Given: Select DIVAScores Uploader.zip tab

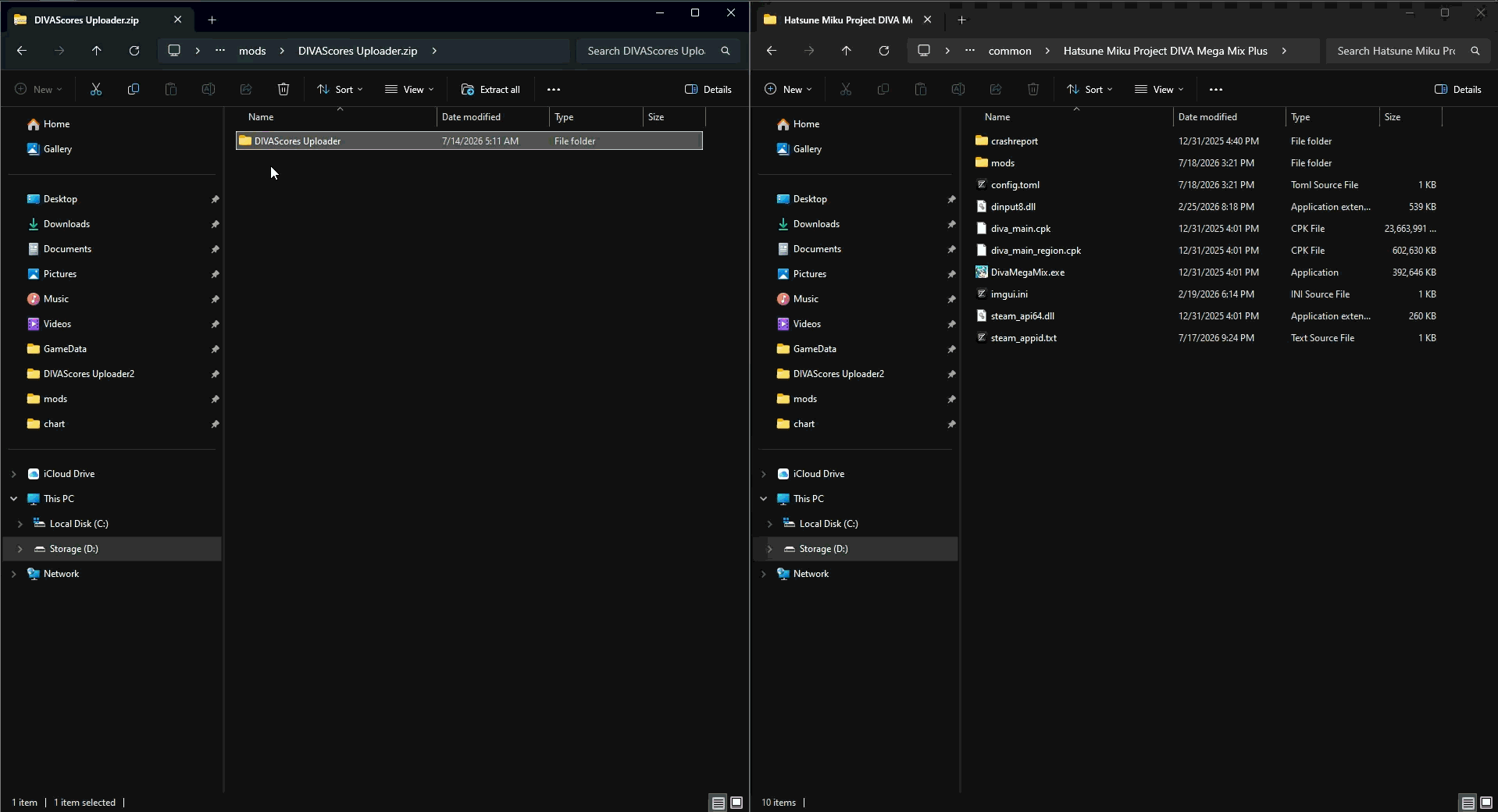Looking at the screenshot, I should tap(99, 20).
